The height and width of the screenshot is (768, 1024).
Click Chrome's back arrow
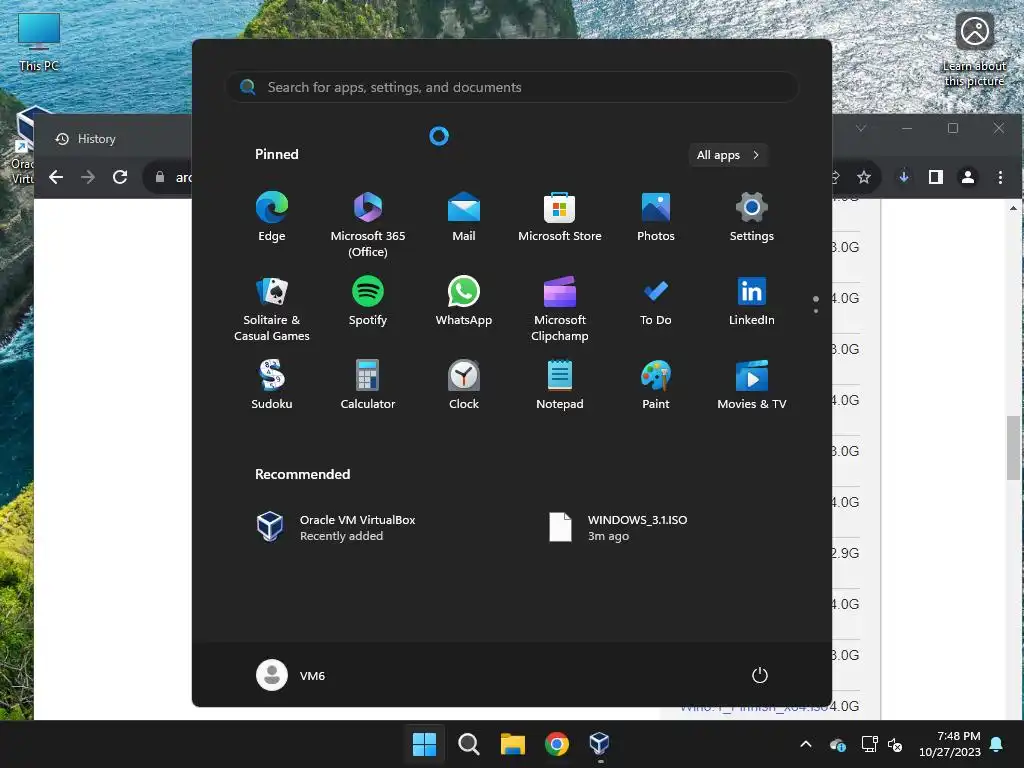[56, 177]
